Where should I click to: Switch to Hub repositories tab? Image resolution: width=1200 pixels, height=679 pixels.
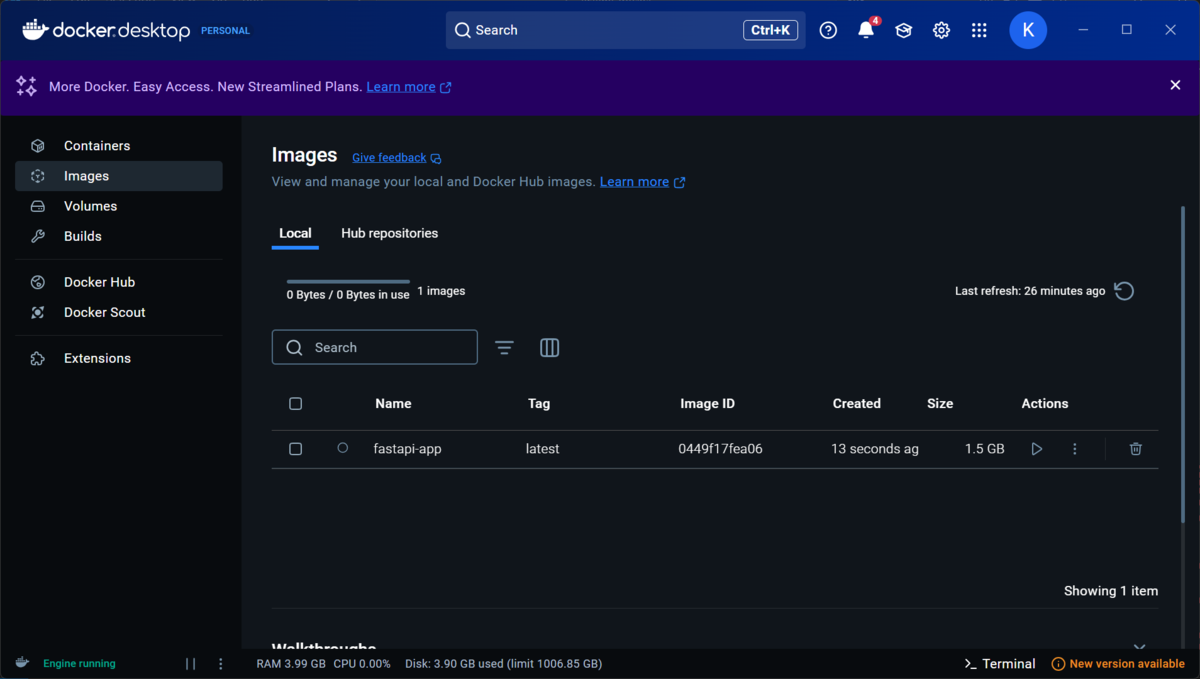389,233
